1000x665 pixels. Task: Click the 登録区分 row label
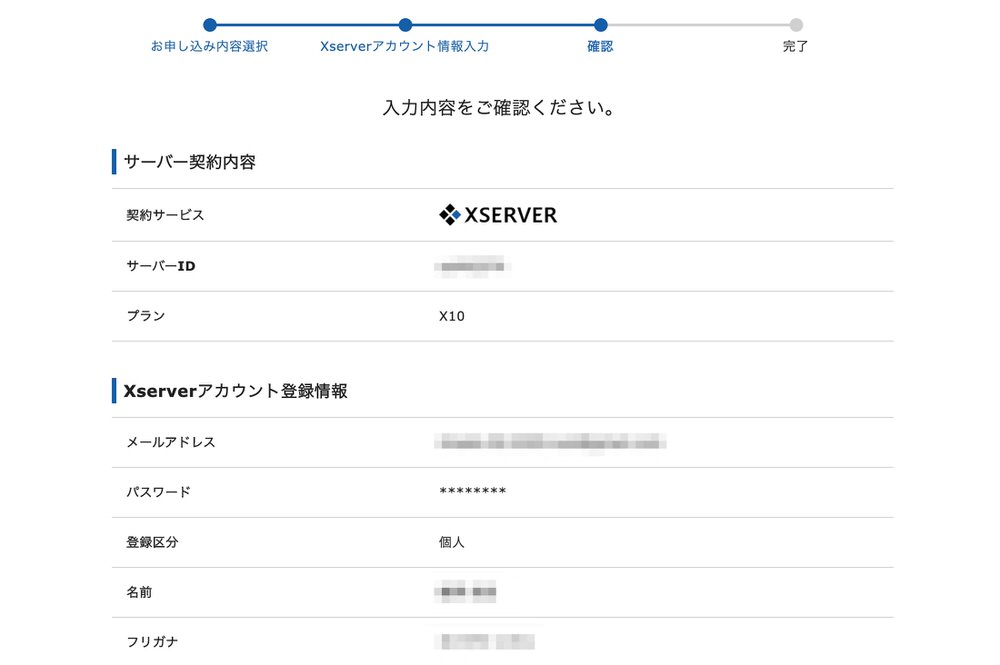click(152, 543)
